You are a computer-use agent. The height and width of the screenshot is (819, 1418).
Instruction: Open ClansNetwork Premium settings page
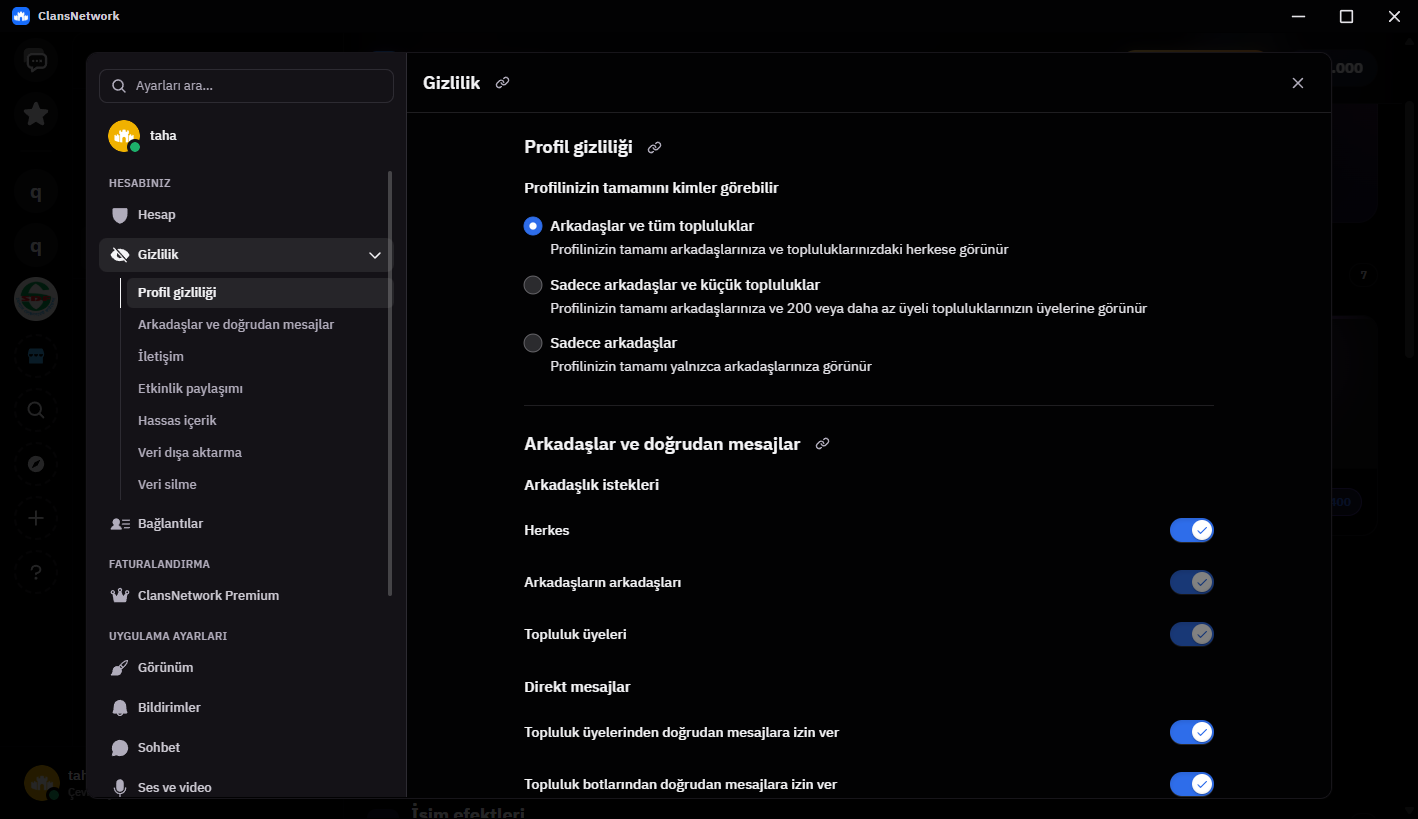[246, 596]
